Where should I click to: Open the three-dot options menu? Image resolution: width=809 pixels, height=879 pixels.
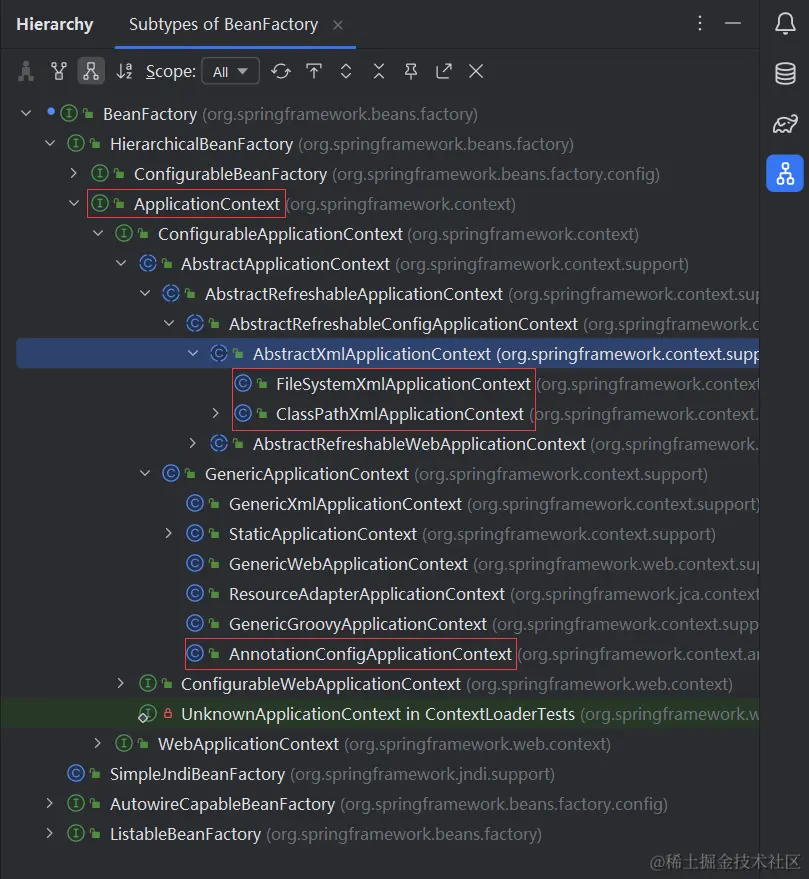[x=700, y=23]
